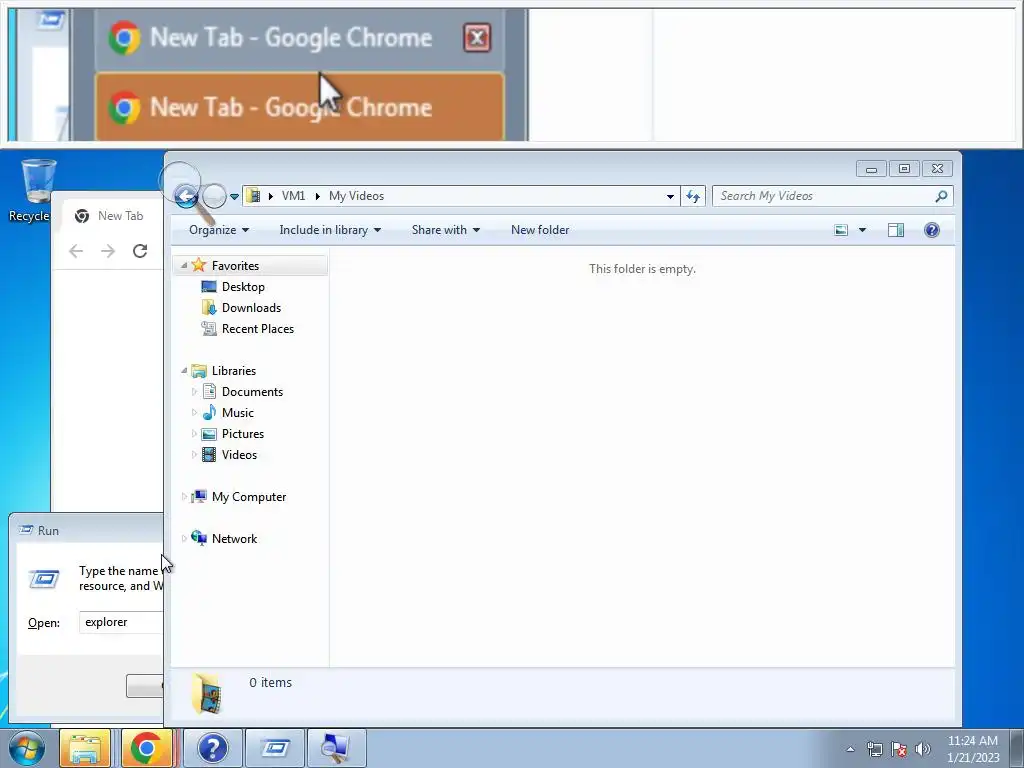Switch to Chrome's New Tab tab
The image size is (1024, 768).
(x=111, y=216)
